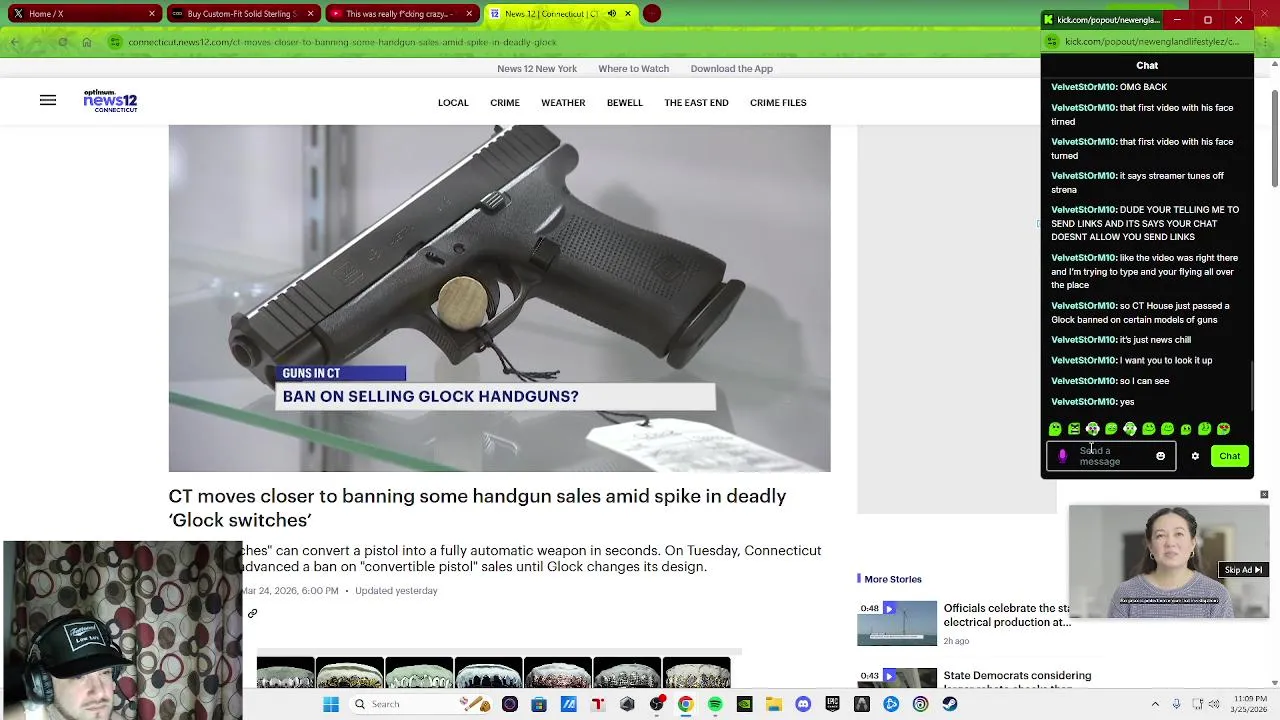Click the browser back arrow
The width and height of the screenshot is (1280, 720).
(14, 42)
